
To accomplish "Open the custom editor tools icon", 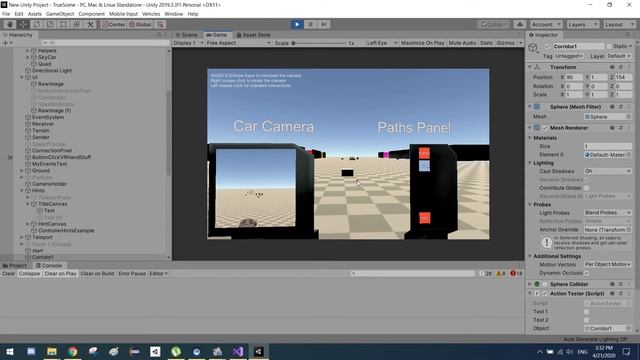I will point(90,24).
